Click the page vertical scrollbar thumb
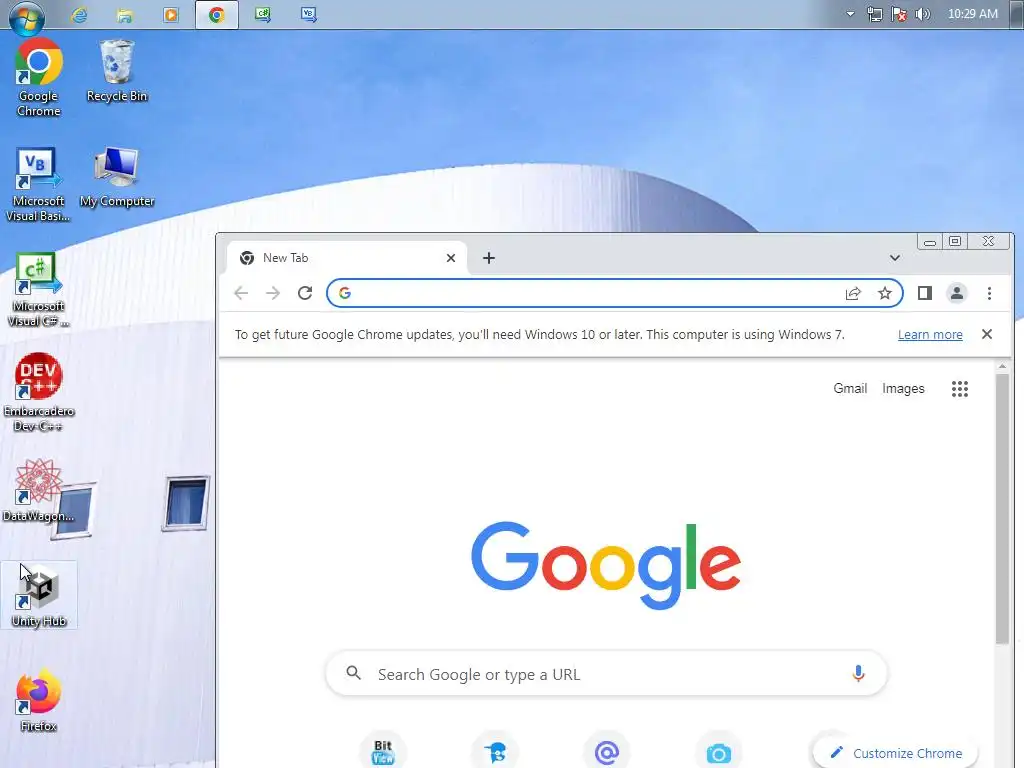 1002,509
